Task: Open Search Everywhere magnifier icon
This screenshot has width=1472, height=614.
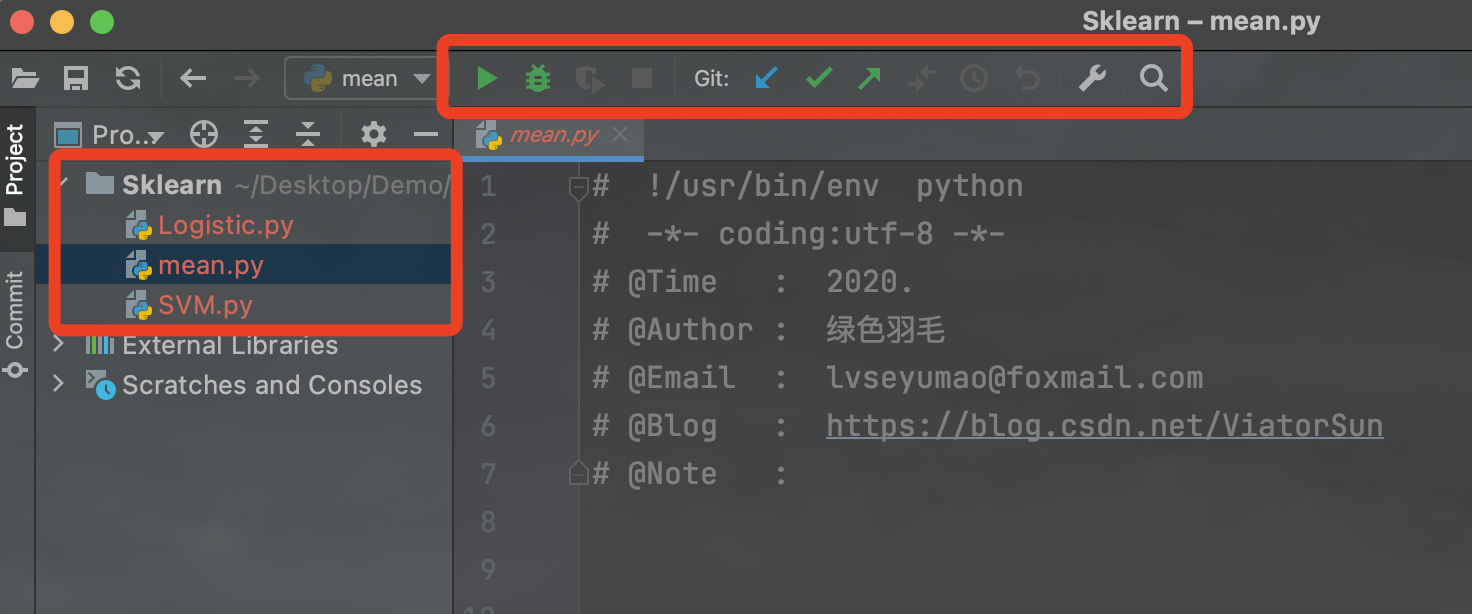Action: coord(1154,78)
